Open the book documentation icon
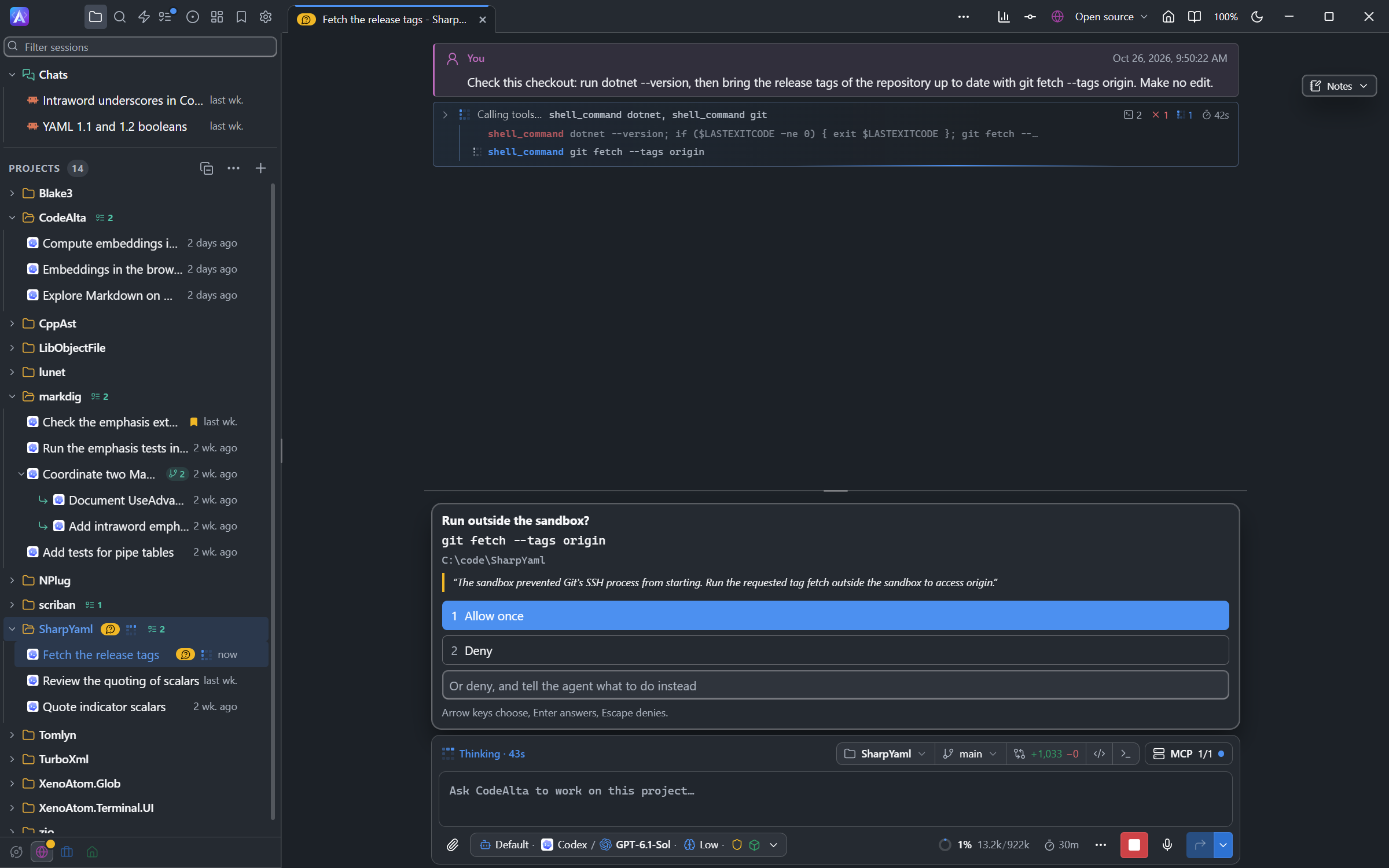This screenshot has width=1389, height=868. point(1194,17)
